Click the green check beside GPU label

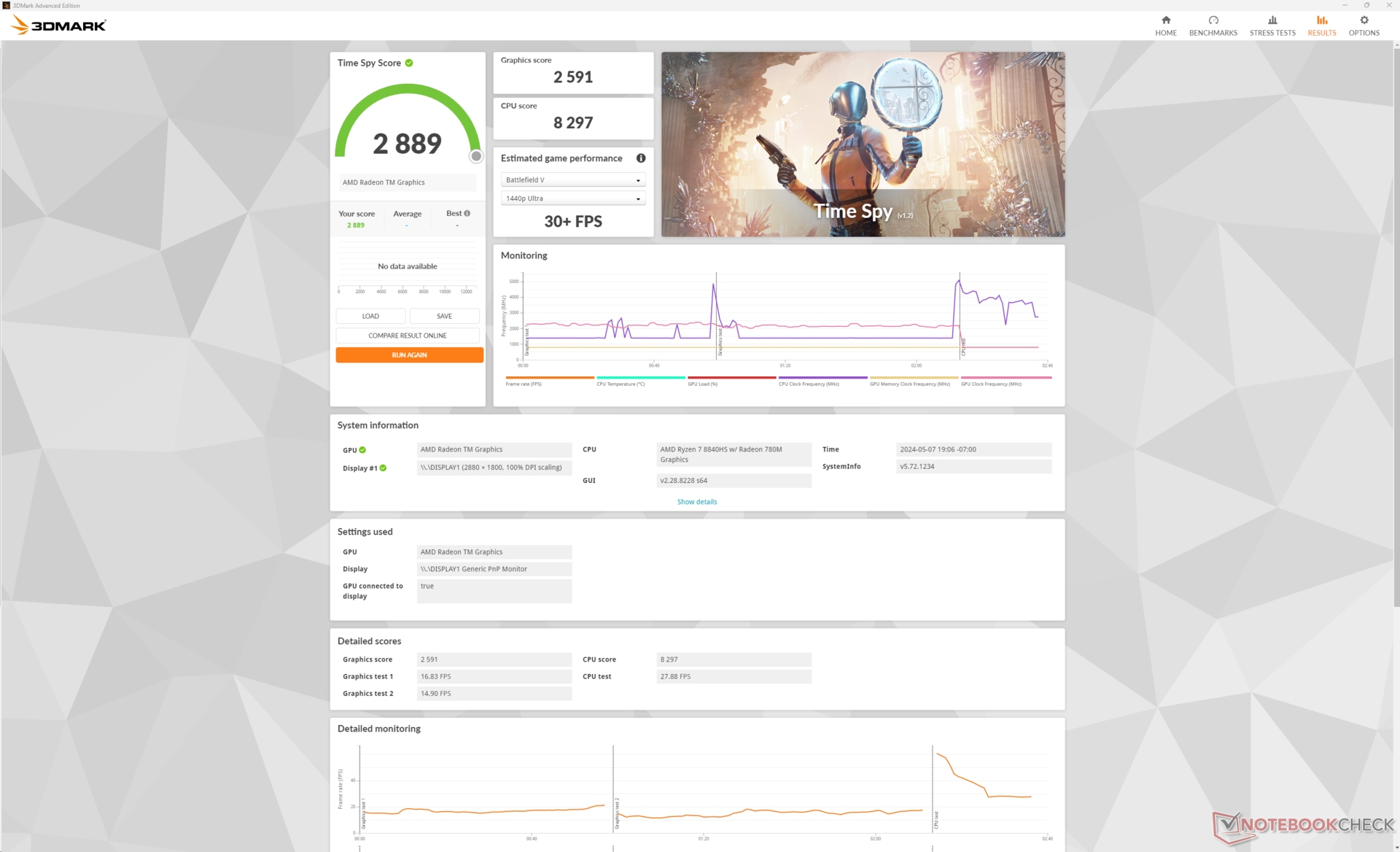(362, 450)
